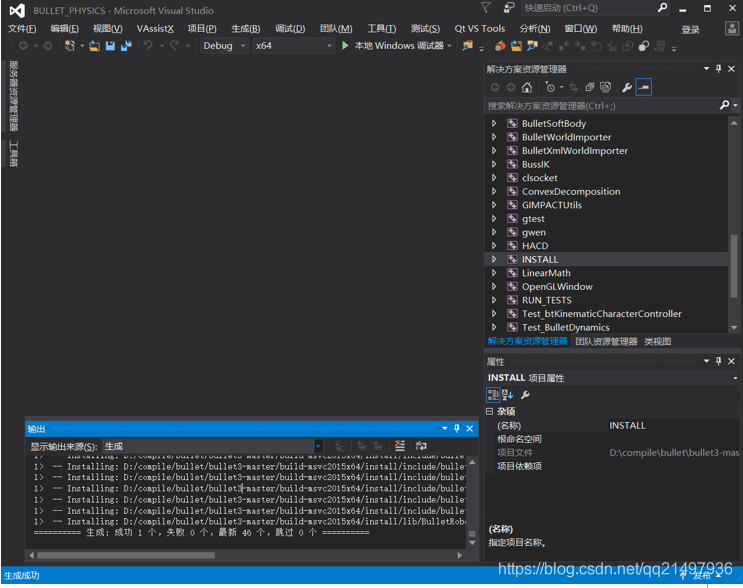Click the Save icon in the toolbar
743x588 pixels.
tap(110, 45)
